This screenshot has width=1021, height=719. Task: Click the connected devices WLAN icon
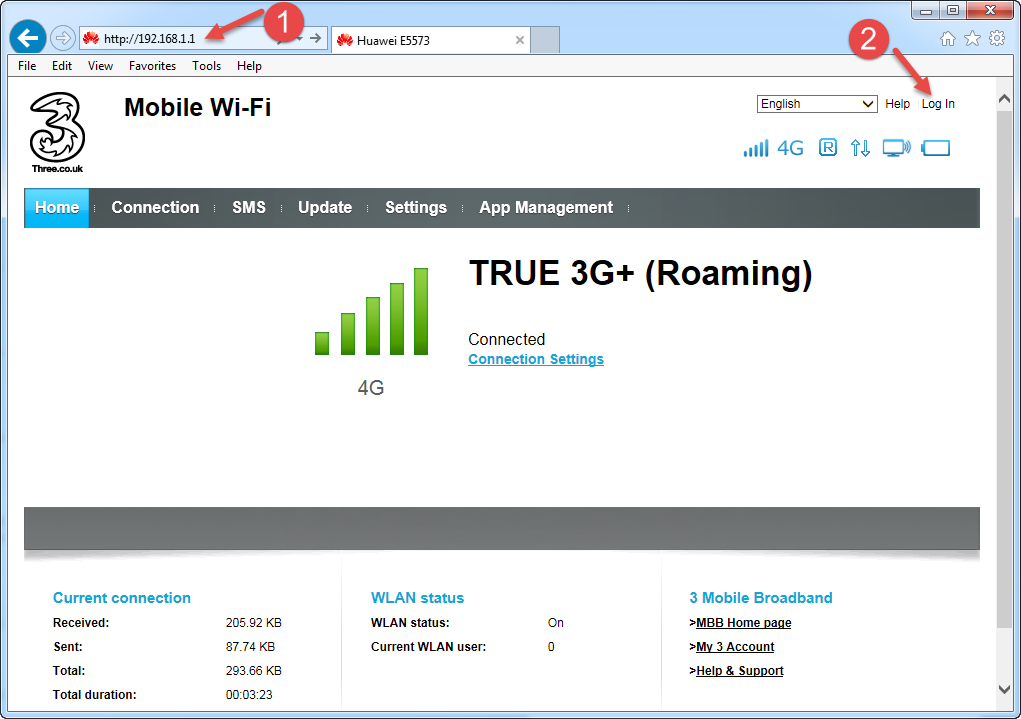(x=897, y=148)
